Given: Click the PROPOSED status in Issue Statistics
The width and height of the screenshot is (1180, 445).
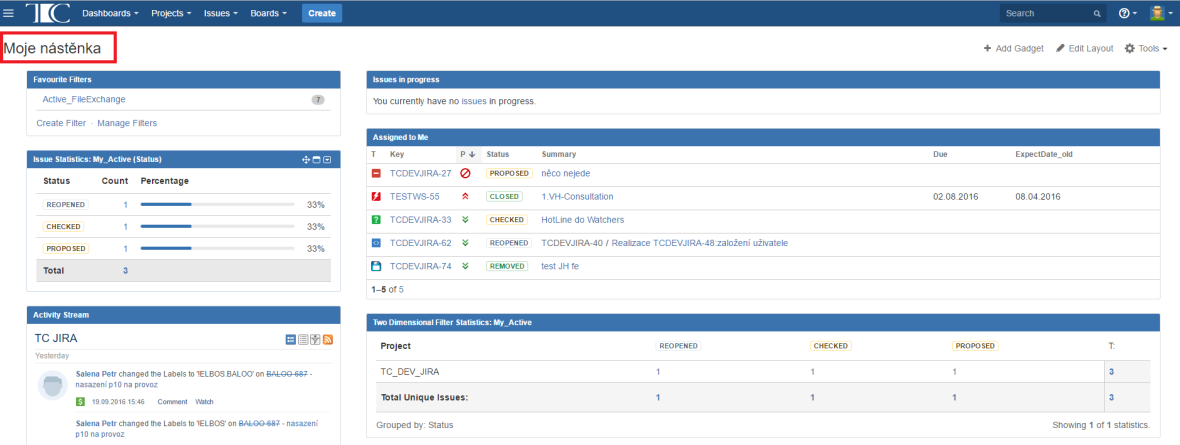Looking at the screenshot, I should point(65,248).
